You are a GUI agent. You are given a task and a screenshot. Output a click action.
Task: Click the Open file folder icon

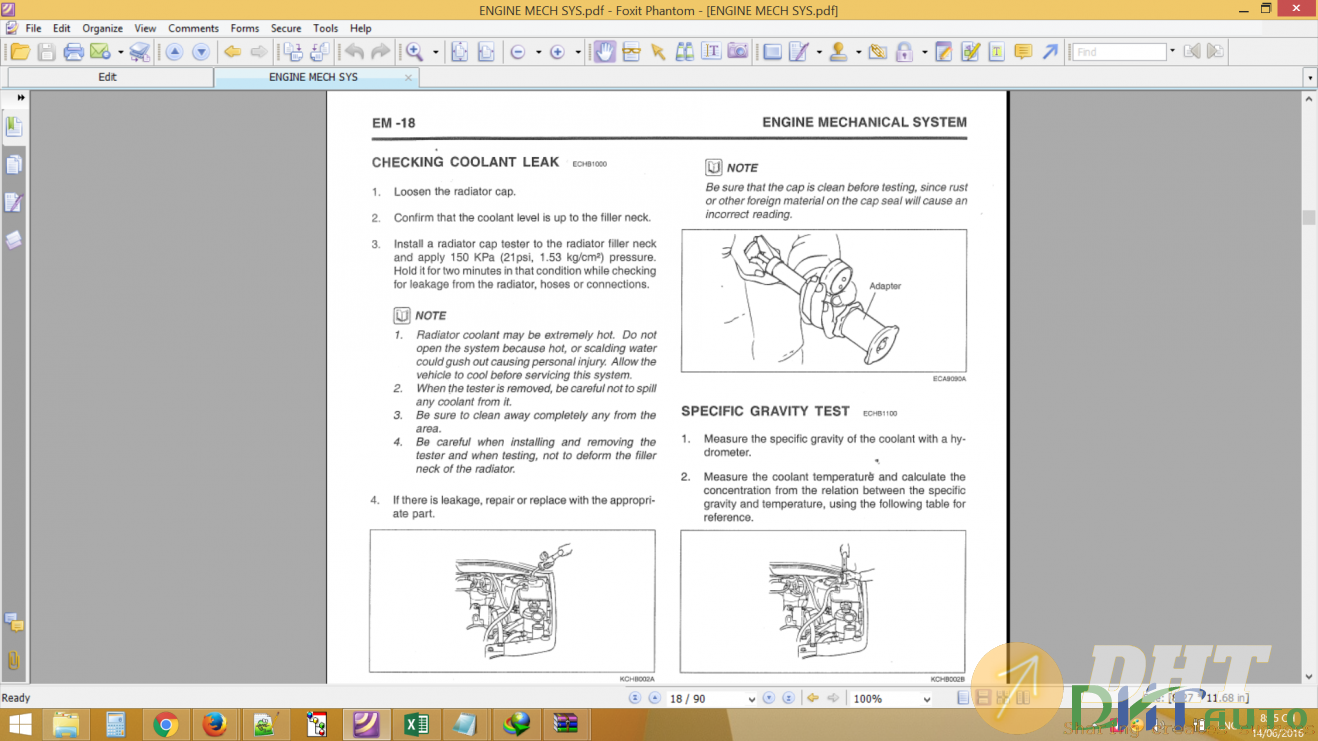point(20,52)
